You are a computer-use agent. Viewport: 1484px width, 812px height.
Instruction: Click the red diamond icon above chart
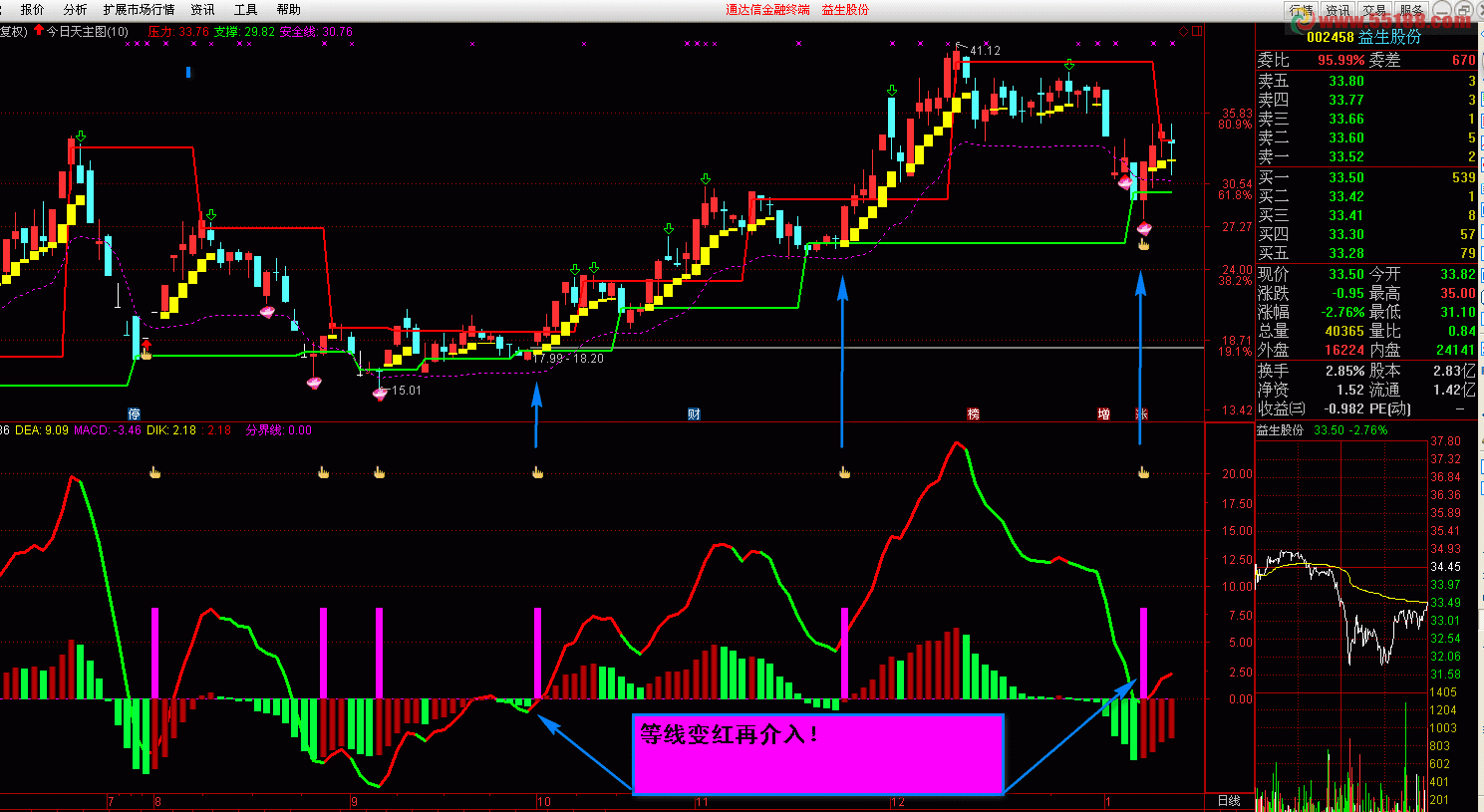click(1183, 31)
